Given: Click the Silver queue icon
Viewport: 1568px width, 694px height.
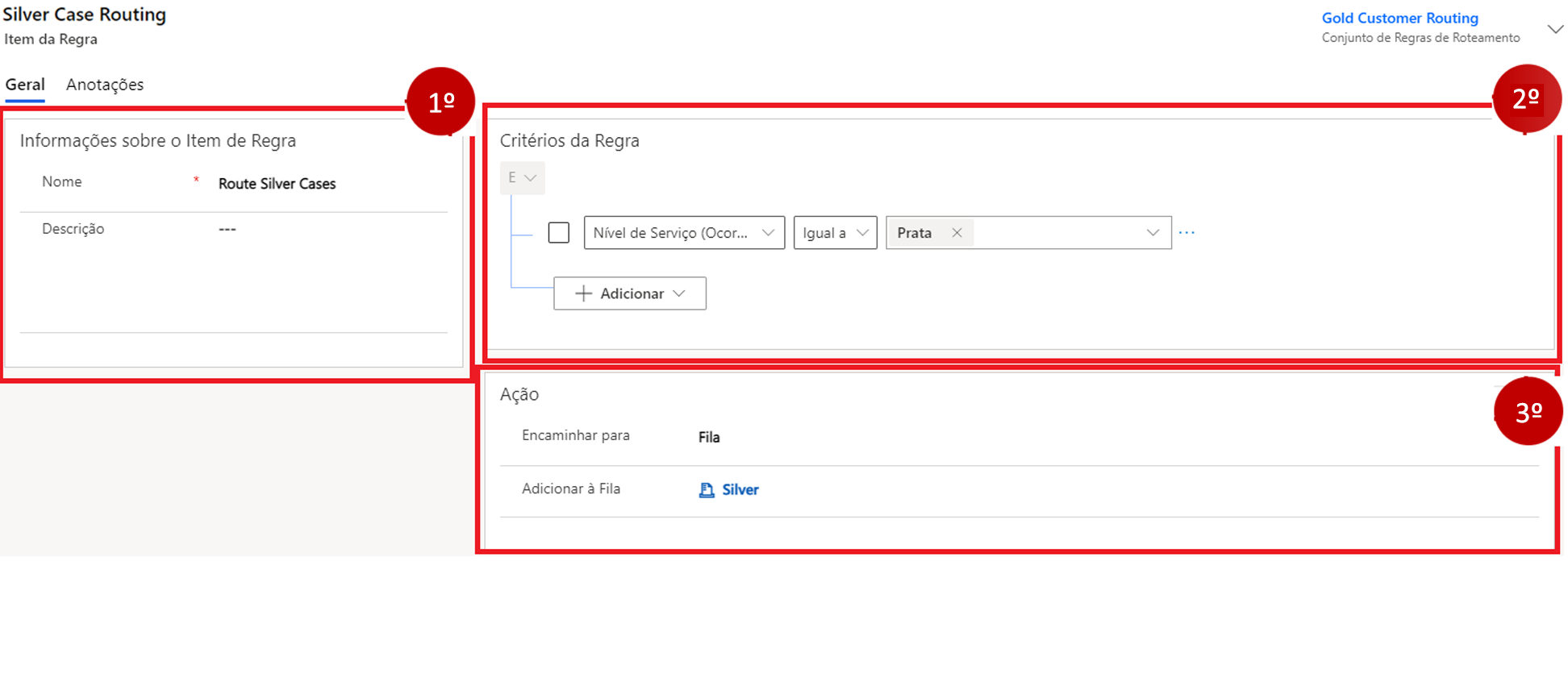Looking at the screenshot, I should click(x=707, y=490).
